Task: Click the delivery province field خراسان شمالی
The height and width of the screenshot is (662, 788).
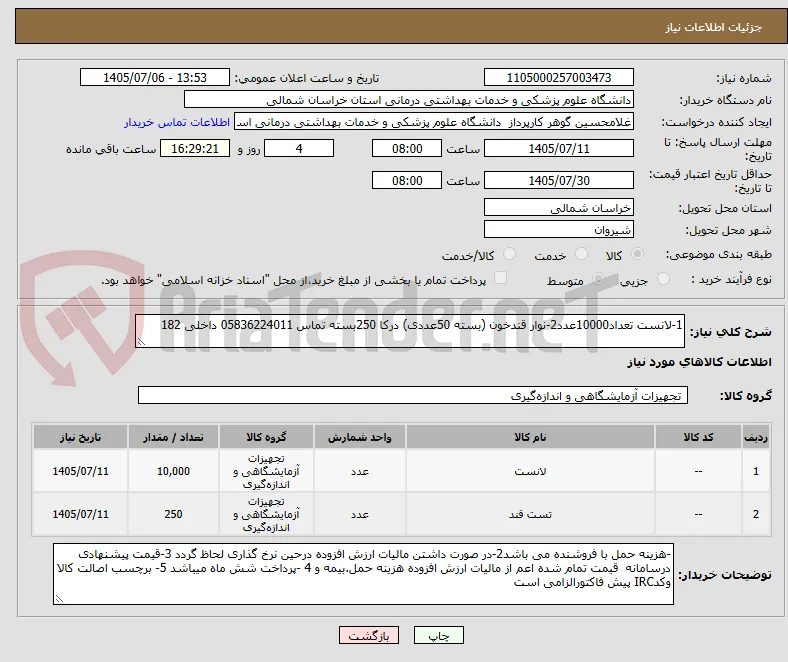Action: [559, 208]
